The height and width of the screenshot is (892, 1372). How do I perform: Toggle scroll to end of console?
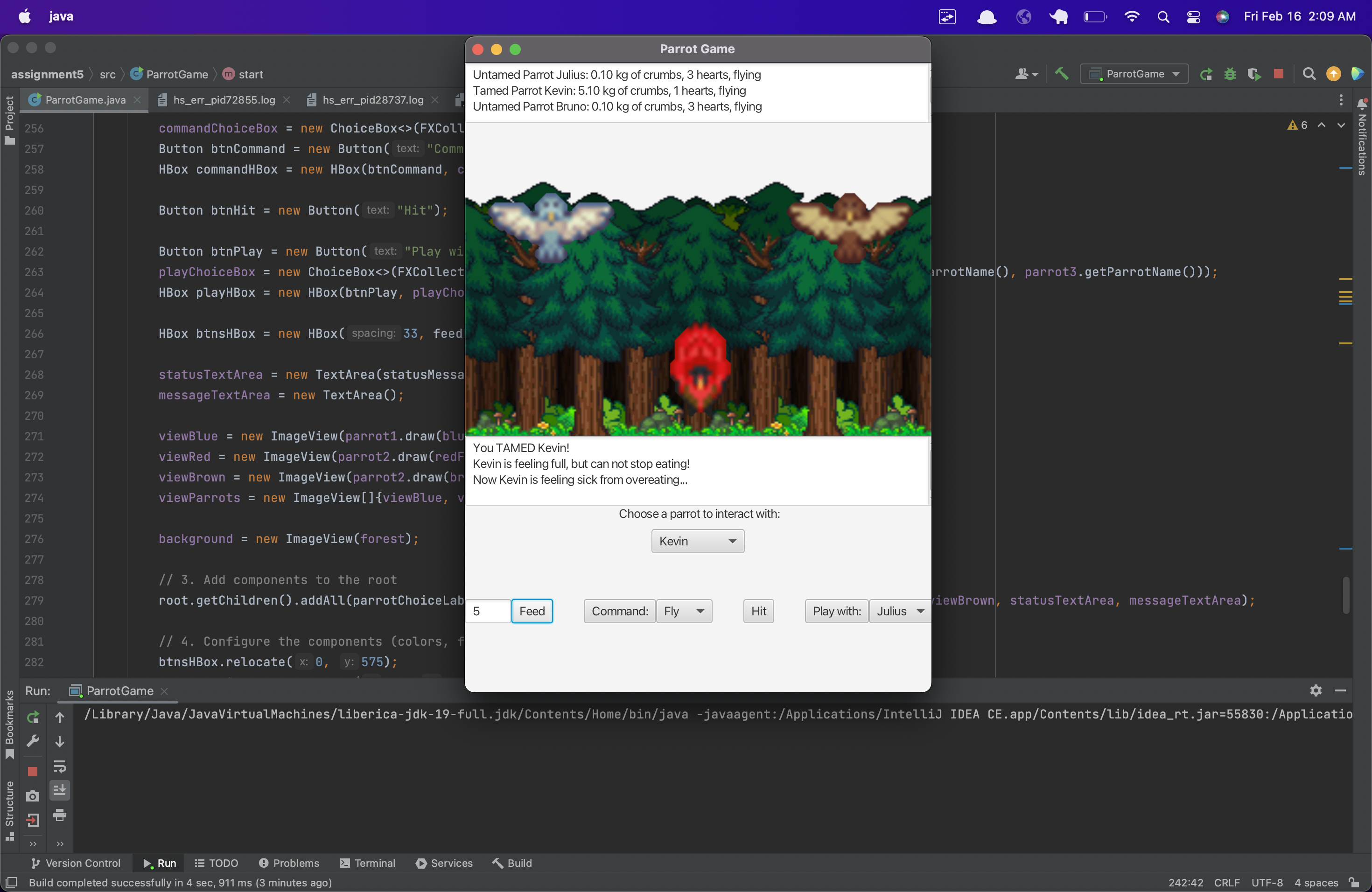point(59,790)
